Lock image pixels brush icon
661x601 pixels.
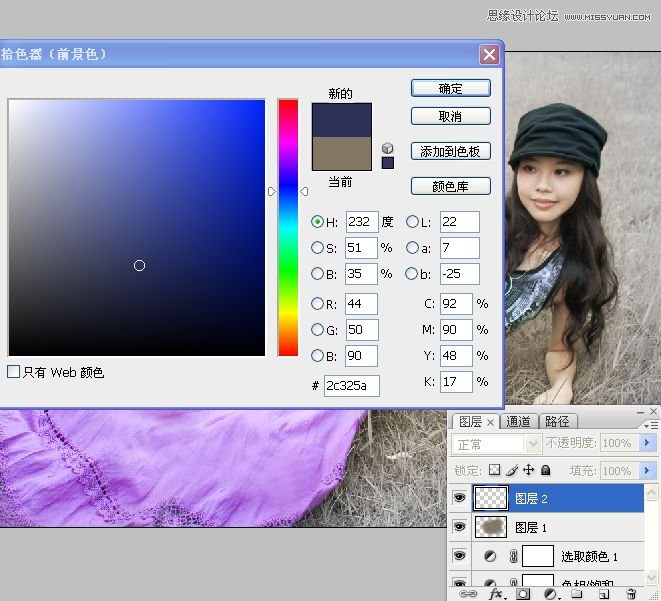tap(512, 470)
